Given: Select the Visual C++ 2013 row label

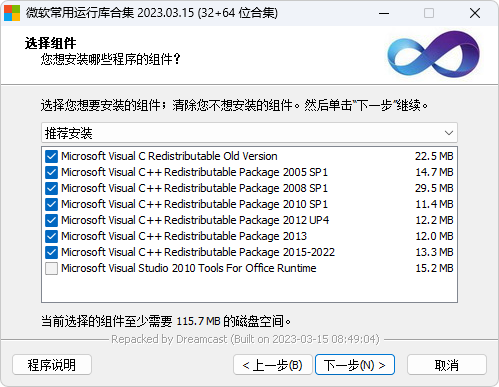Looking at the screenshot, I should [184, 236].
